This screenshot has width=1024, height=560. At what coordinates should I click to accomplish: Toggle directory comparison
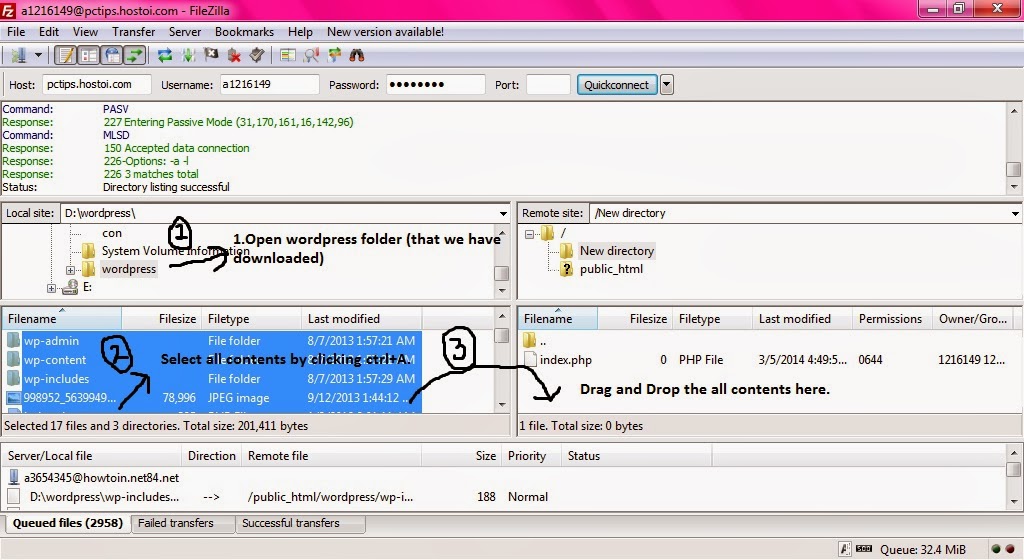click(x=311, y=55)
